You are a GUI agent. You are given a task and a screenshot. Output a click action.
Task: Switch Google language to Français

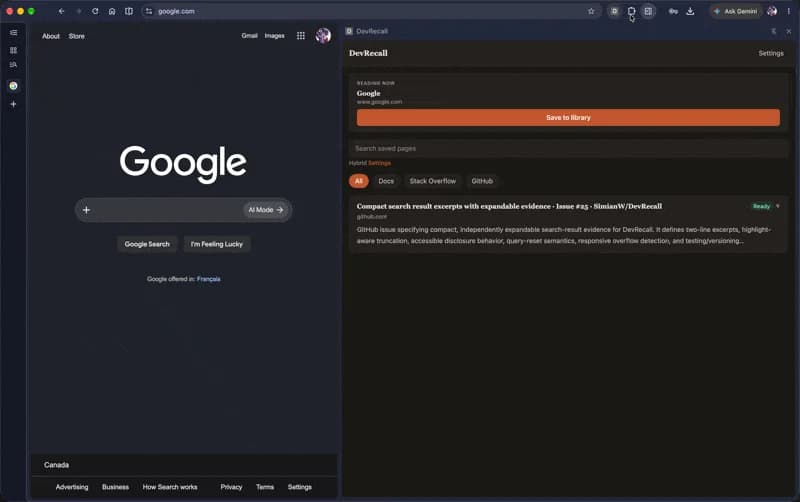coord(209,279)
